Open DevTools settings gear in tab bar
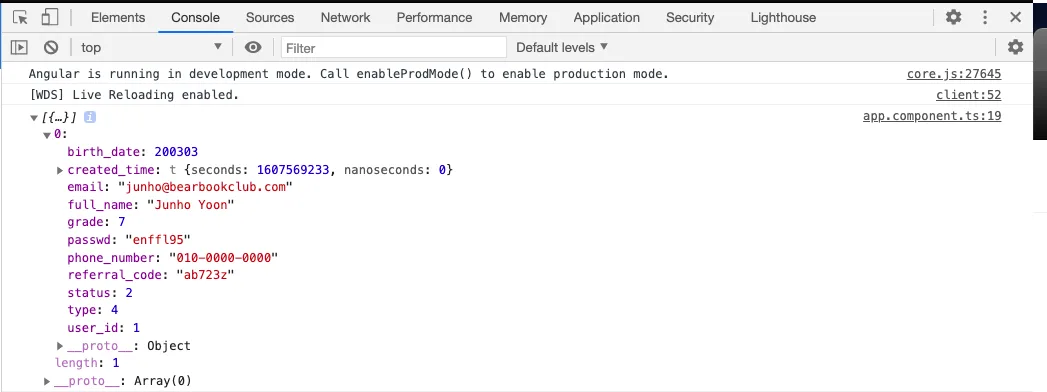 click(x=954, y=17)
